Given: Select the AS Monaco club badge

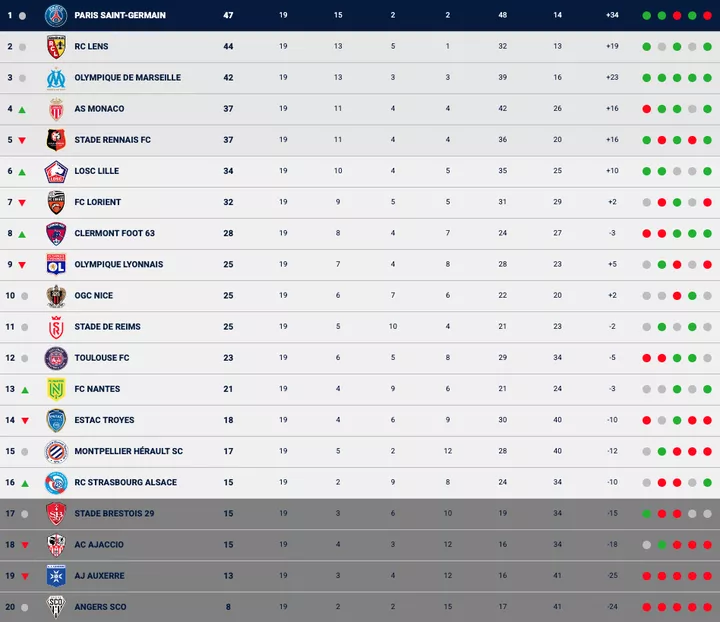Looking at the screenshot, I should [x=56, y=109].
